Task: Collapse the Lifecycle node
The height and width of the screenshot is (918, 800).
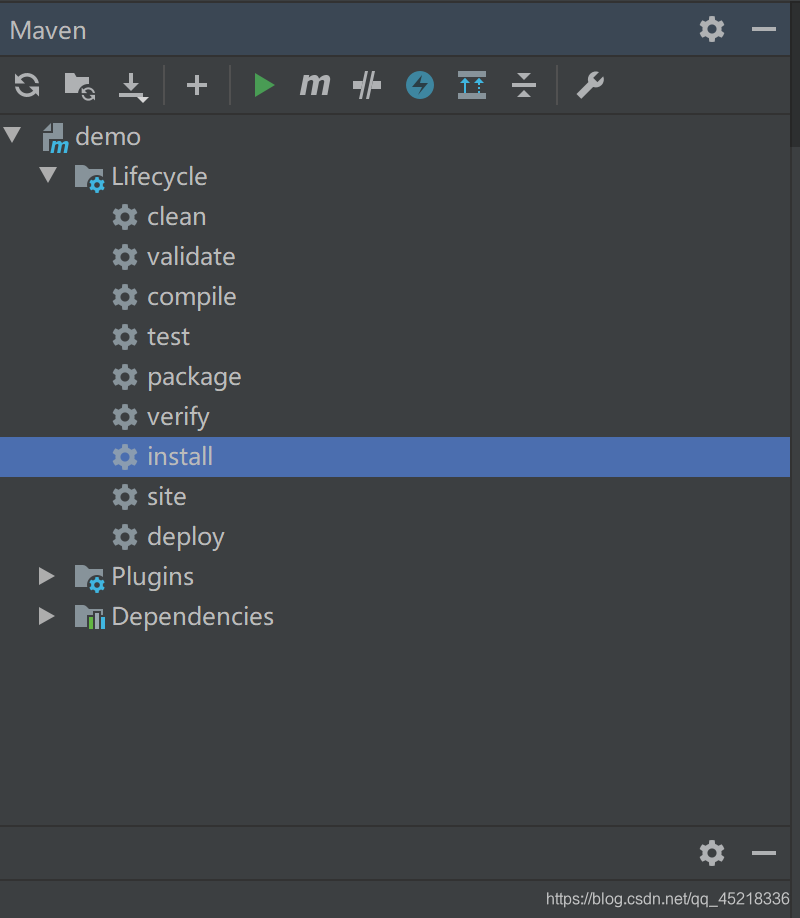Action: click(x=48, y=175)
